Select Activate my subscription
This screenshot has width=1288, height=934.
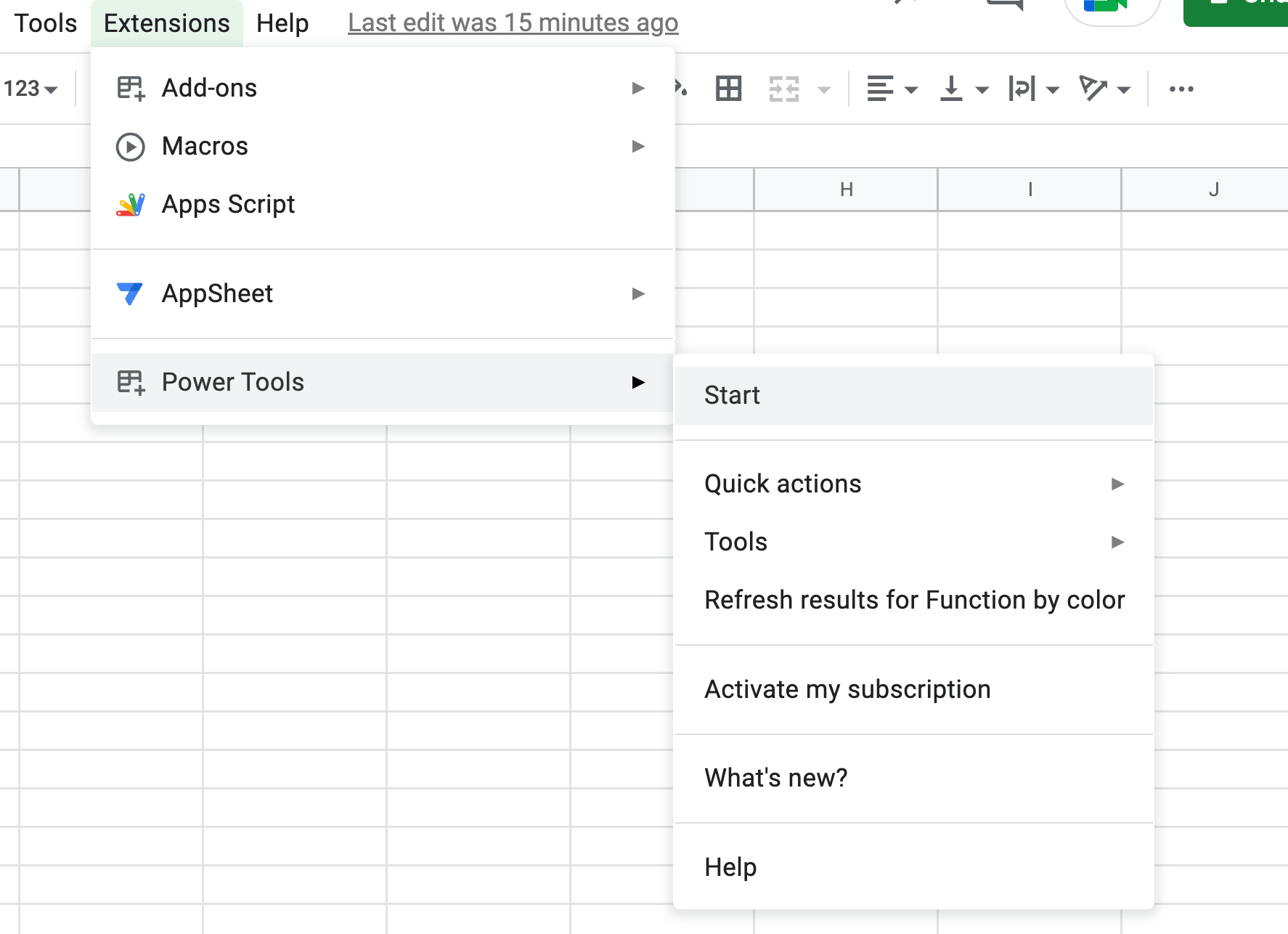(913, 689)
